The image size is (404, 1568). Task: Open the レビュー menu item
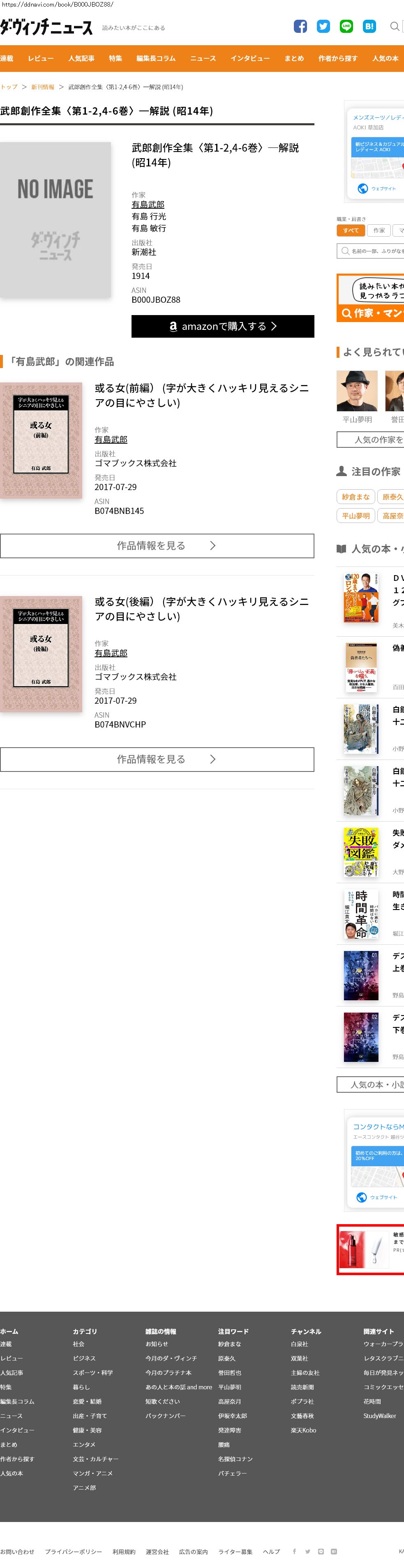coord(41,58)
